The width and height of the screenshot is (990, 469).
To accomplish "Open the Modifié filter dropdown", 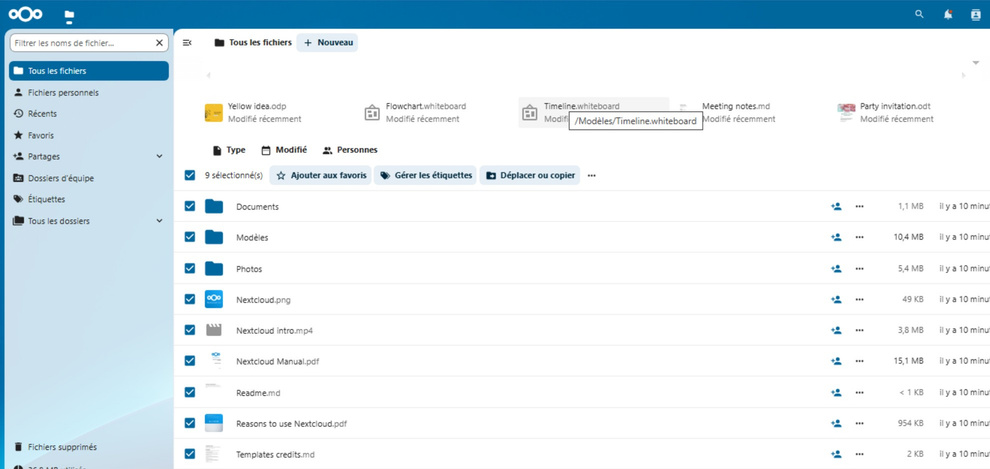I will [284, 150].
